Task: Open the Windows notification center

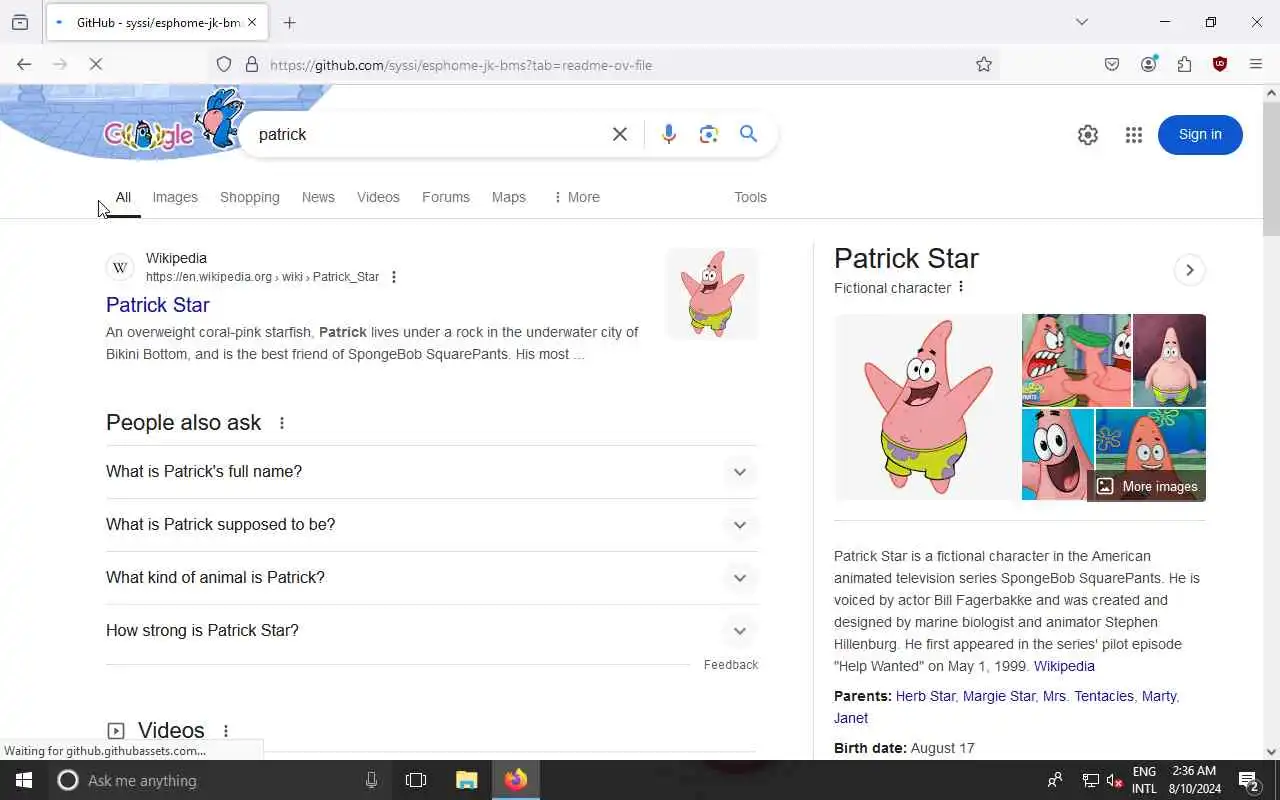Action: (1249, 780)
